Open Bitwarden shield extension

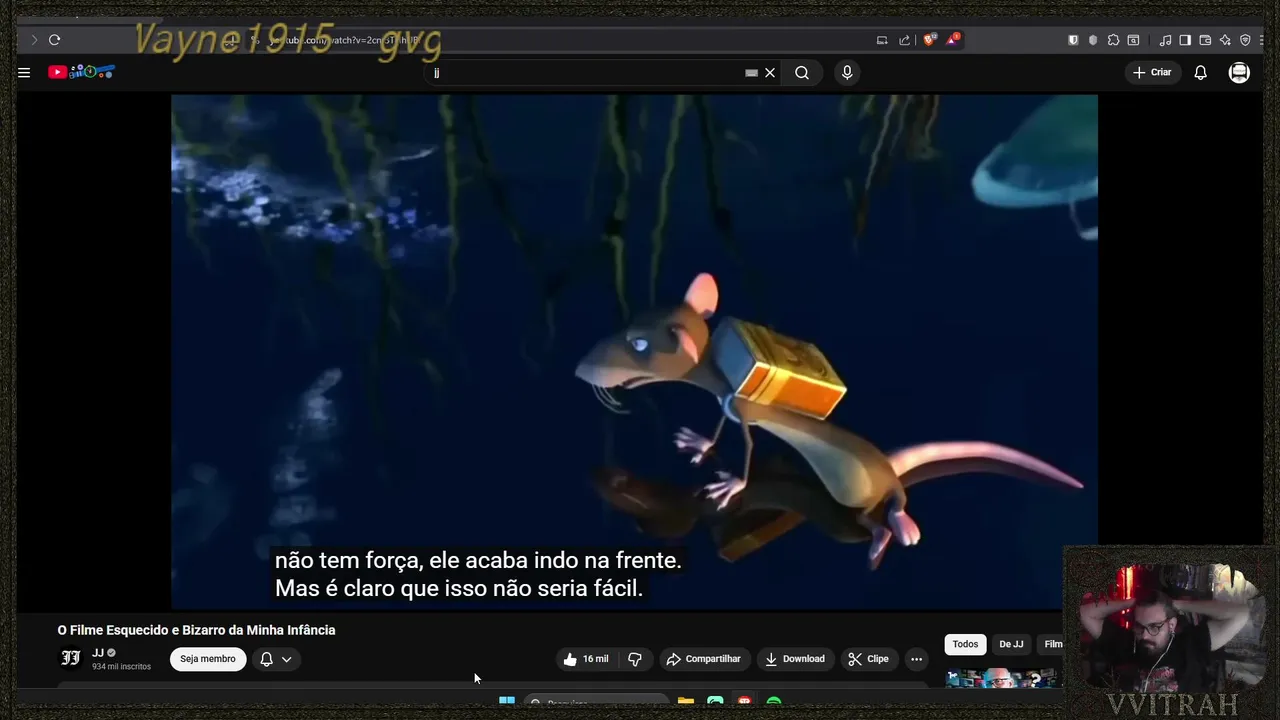coord(1073,40)
